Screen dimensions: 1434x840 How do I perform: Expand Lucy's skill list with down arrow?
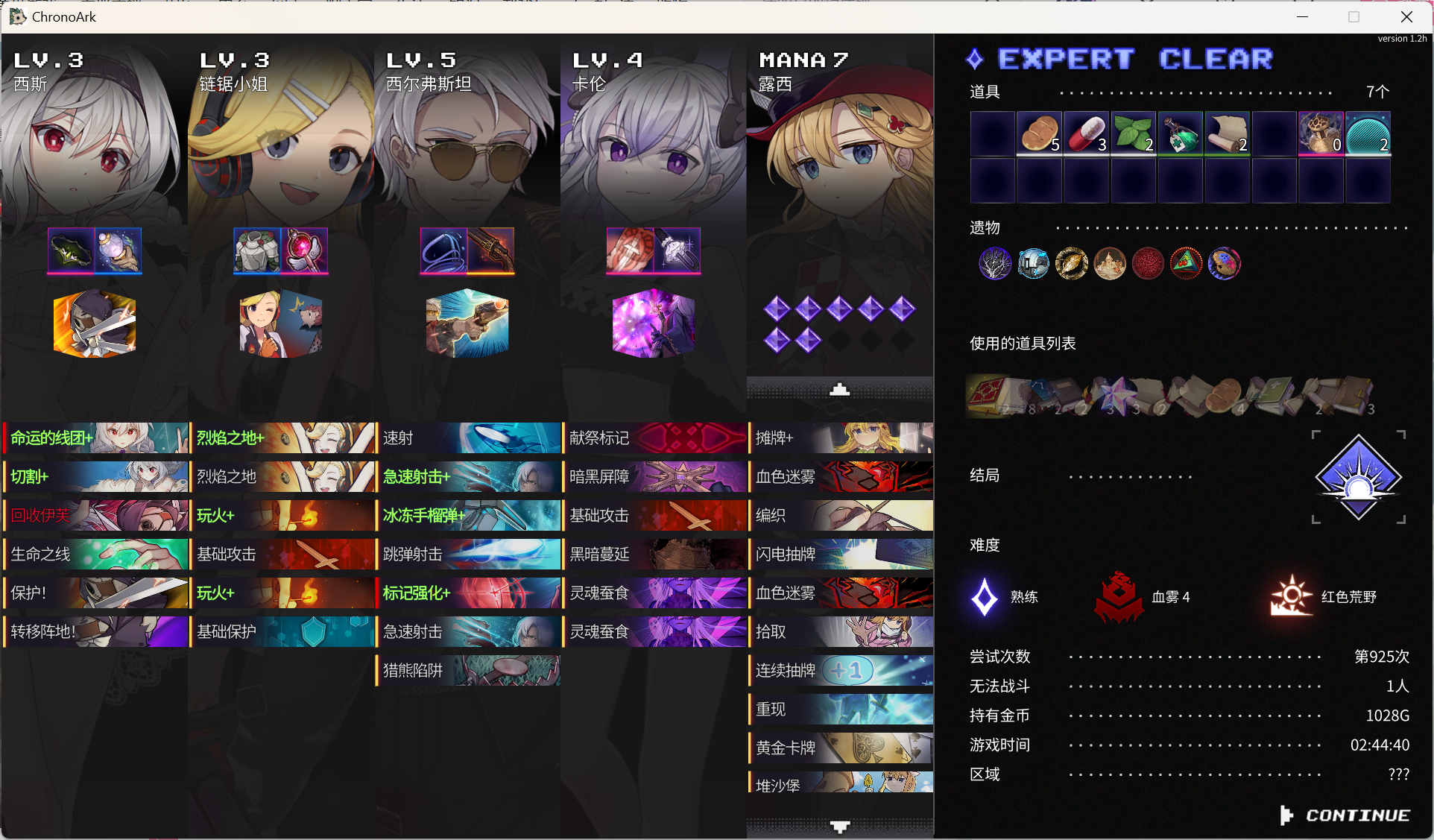tap(840, 826)
